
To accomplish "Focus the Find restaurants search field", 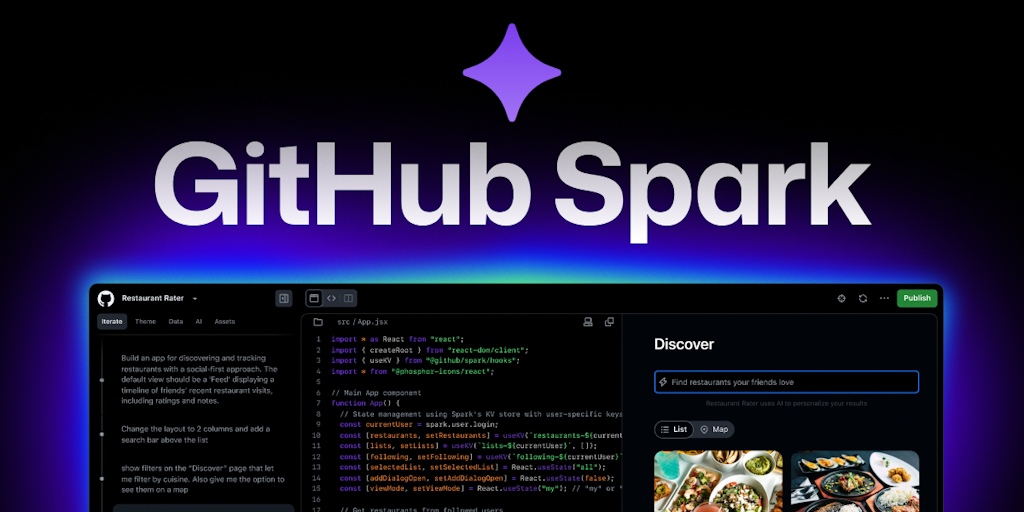I will pos(786,382).
